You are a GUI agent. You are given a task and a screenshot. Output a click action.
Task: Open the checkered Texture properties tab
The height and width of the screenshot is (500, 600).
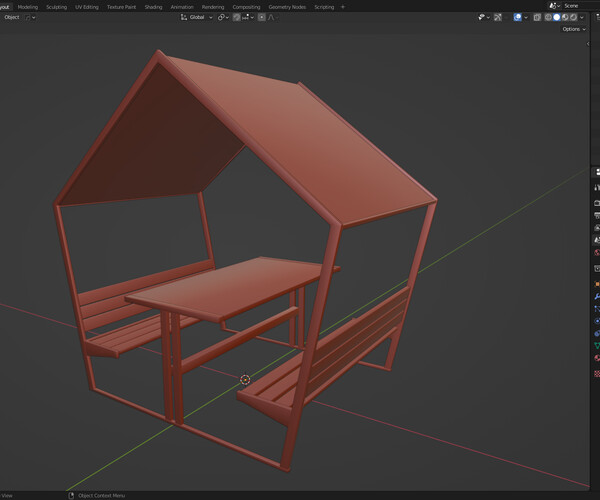(x=597, y=373)
